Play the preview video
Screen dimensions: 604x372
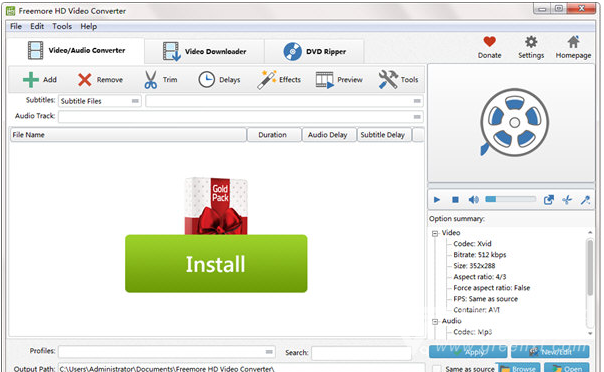click(x=437, y=199)
